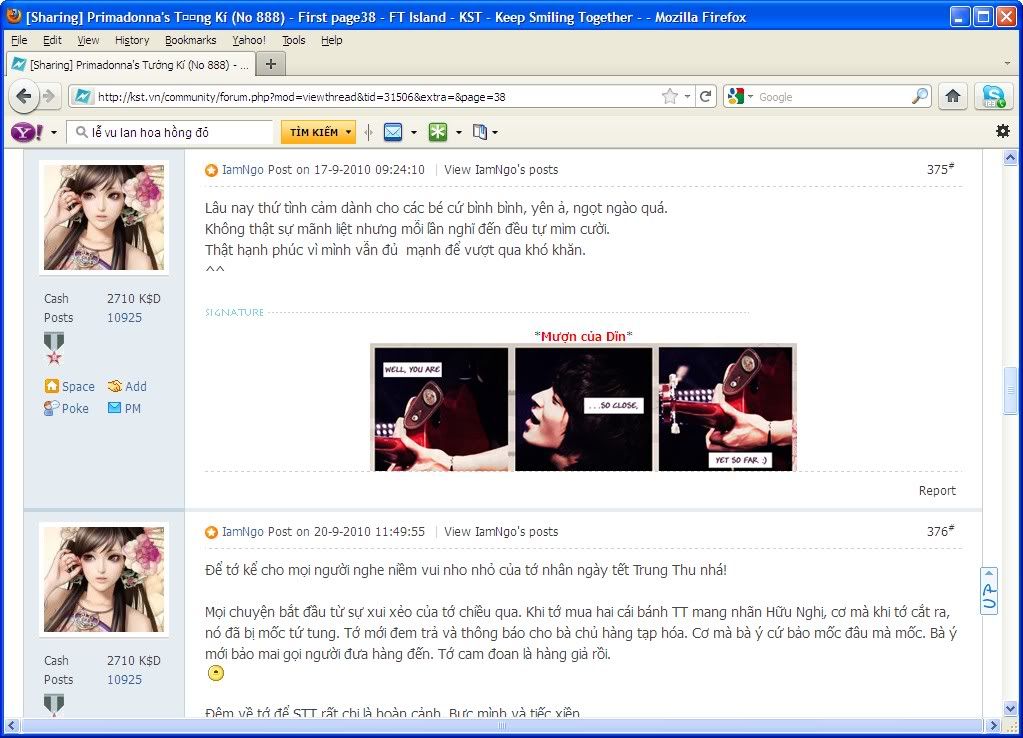View IamNgo's posts in post 376
This screenshot has width=1023, height=738.
coord(501,532)
